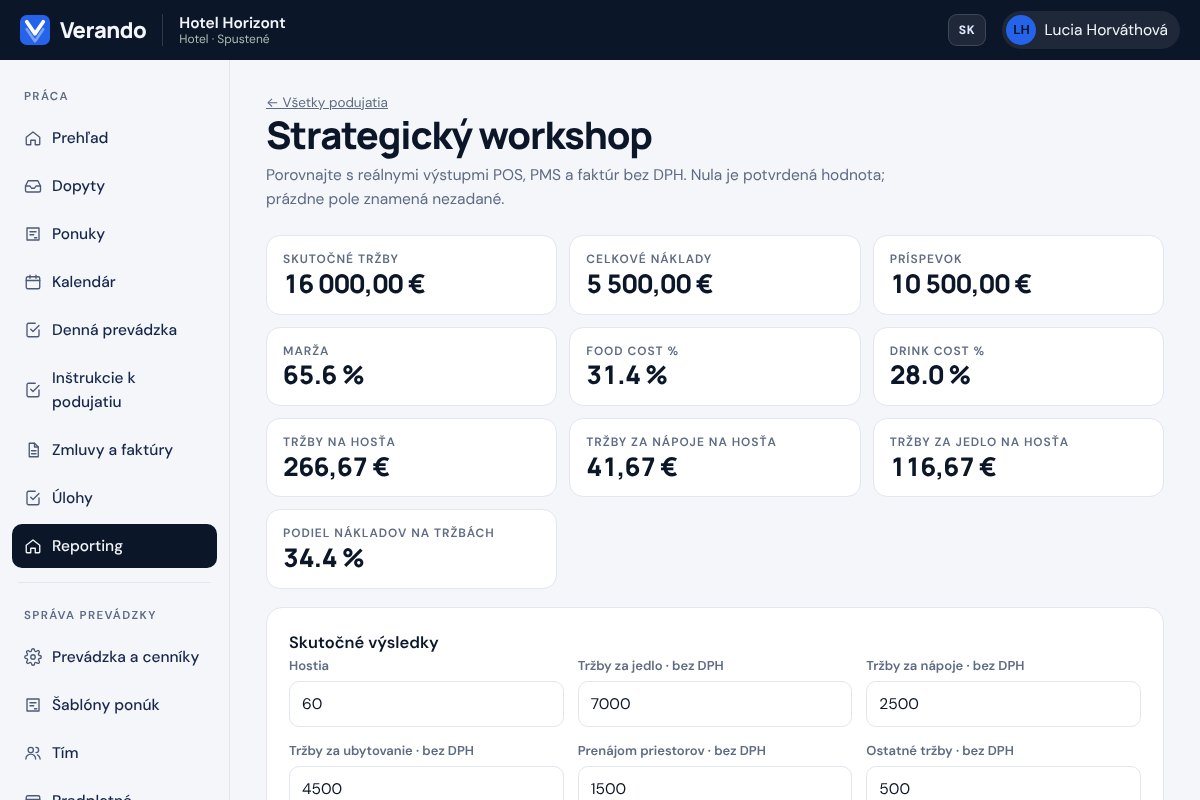This screenshot has width=1200, height=800.
Task: Click the Dopyty inbox icon
Action: [33, 186]
